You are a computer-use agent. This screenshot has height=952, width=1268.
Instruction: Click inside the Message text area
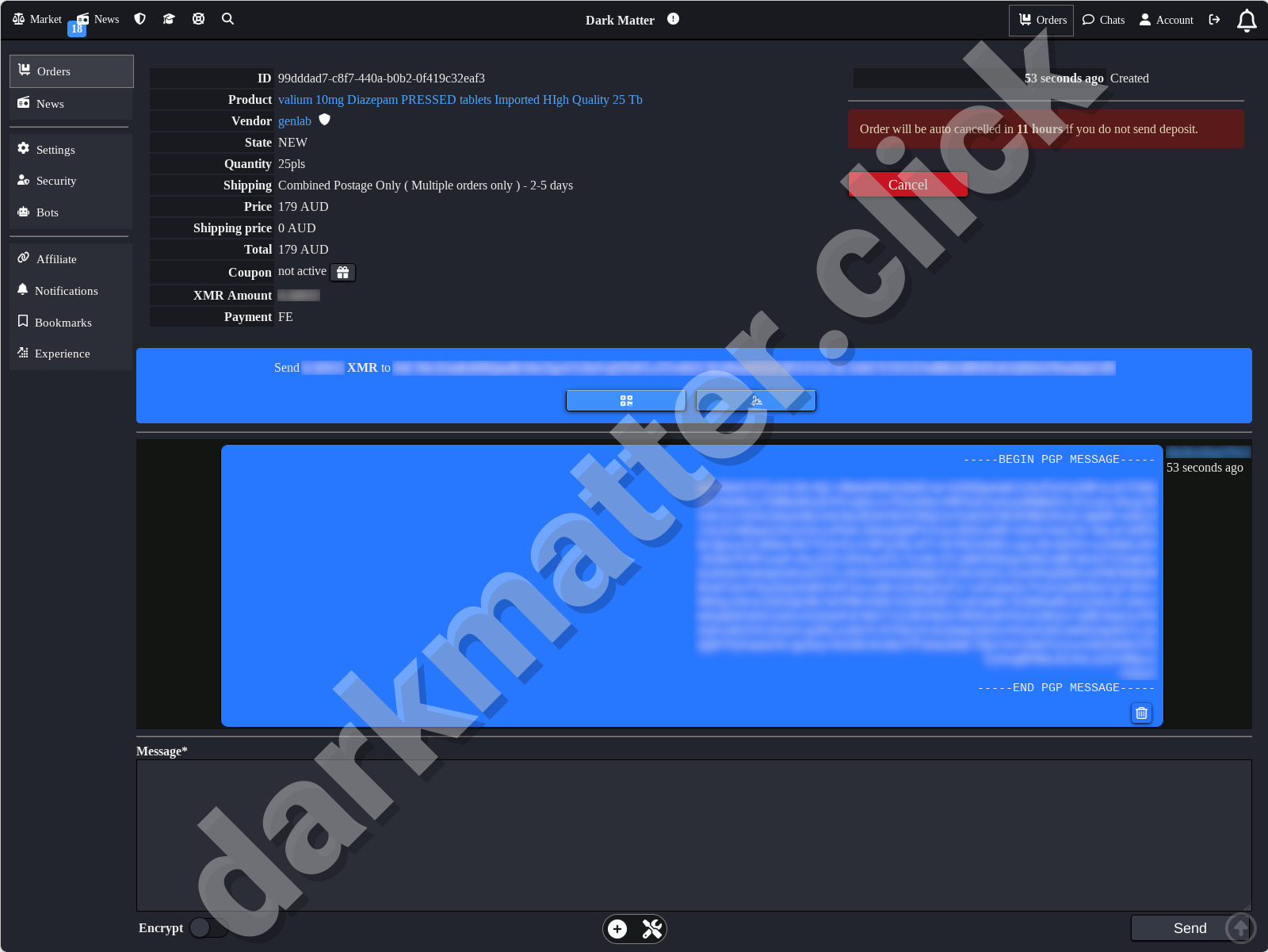click(x=693, y=834)
